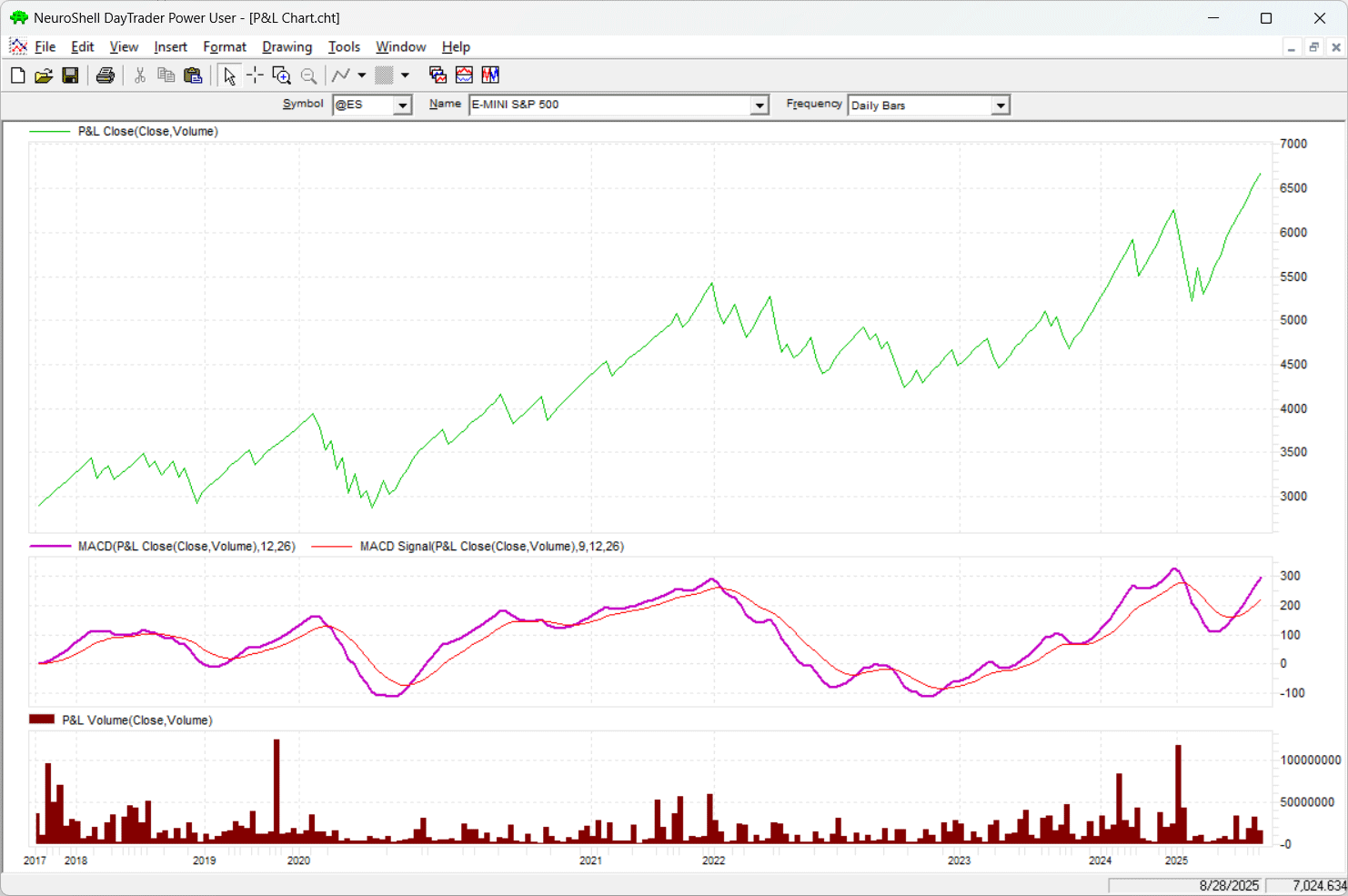Click the gray fill color swatch

[385, 76]
